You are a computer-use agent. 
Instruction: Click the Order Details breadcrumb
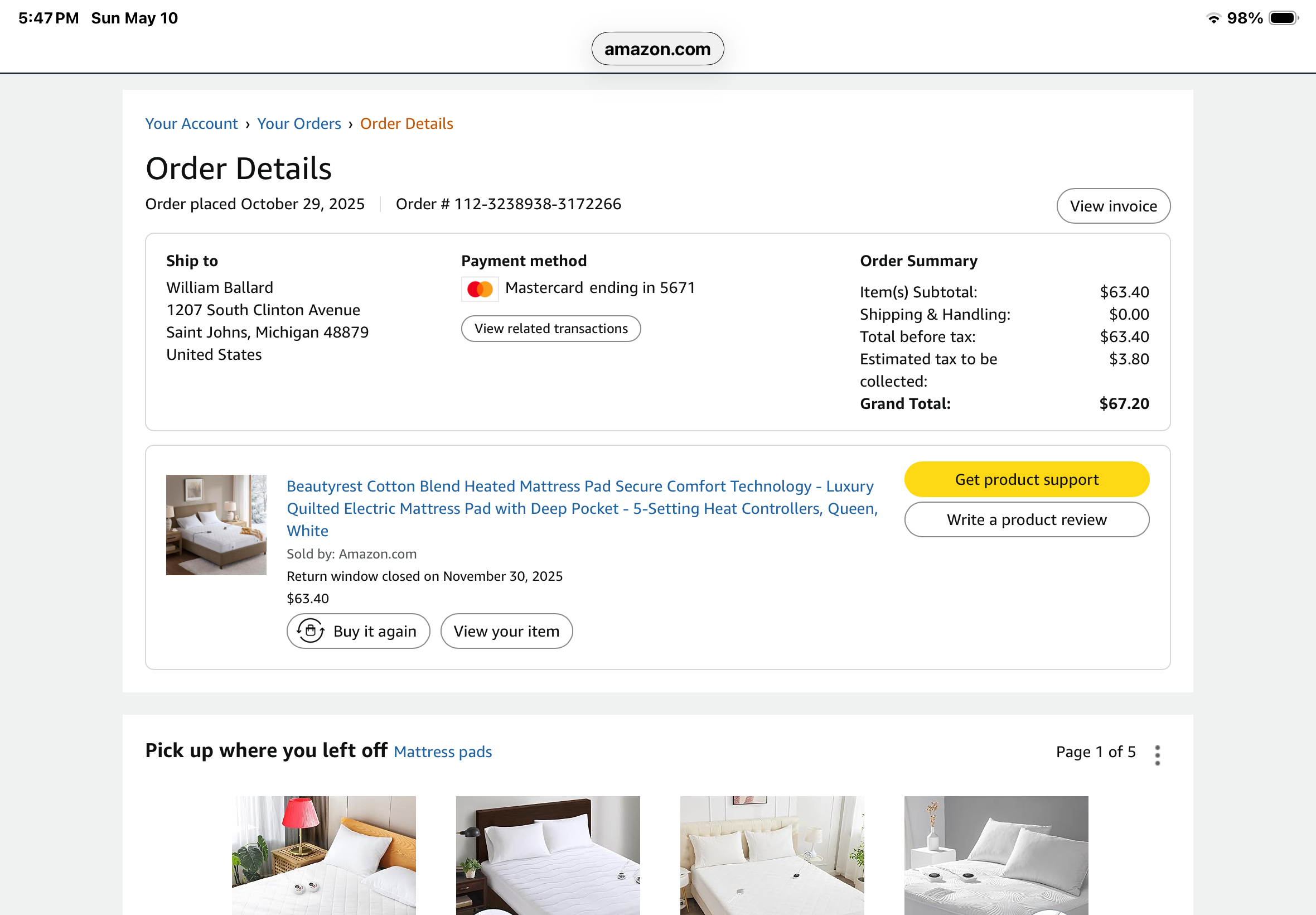click(x=406, y=124)
